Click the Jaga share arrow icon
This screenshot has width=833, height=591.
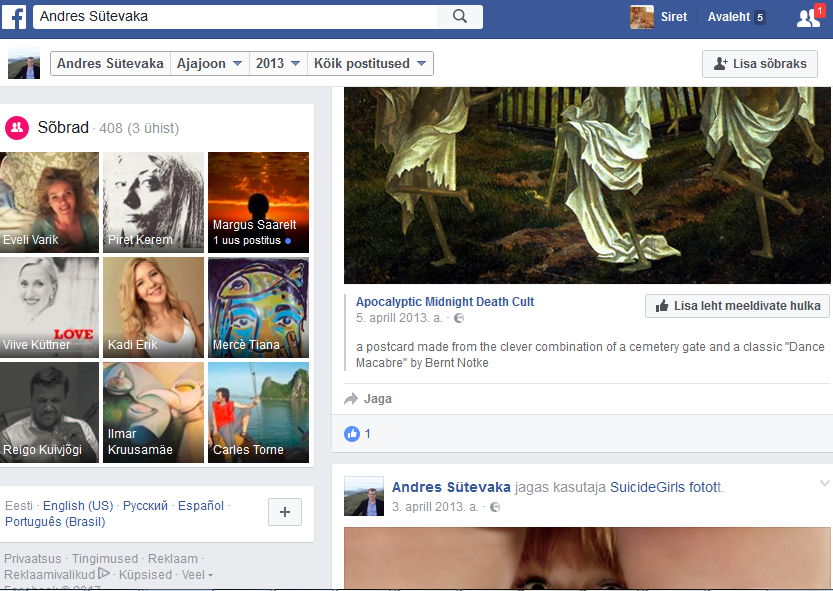(x=351, y=399)
